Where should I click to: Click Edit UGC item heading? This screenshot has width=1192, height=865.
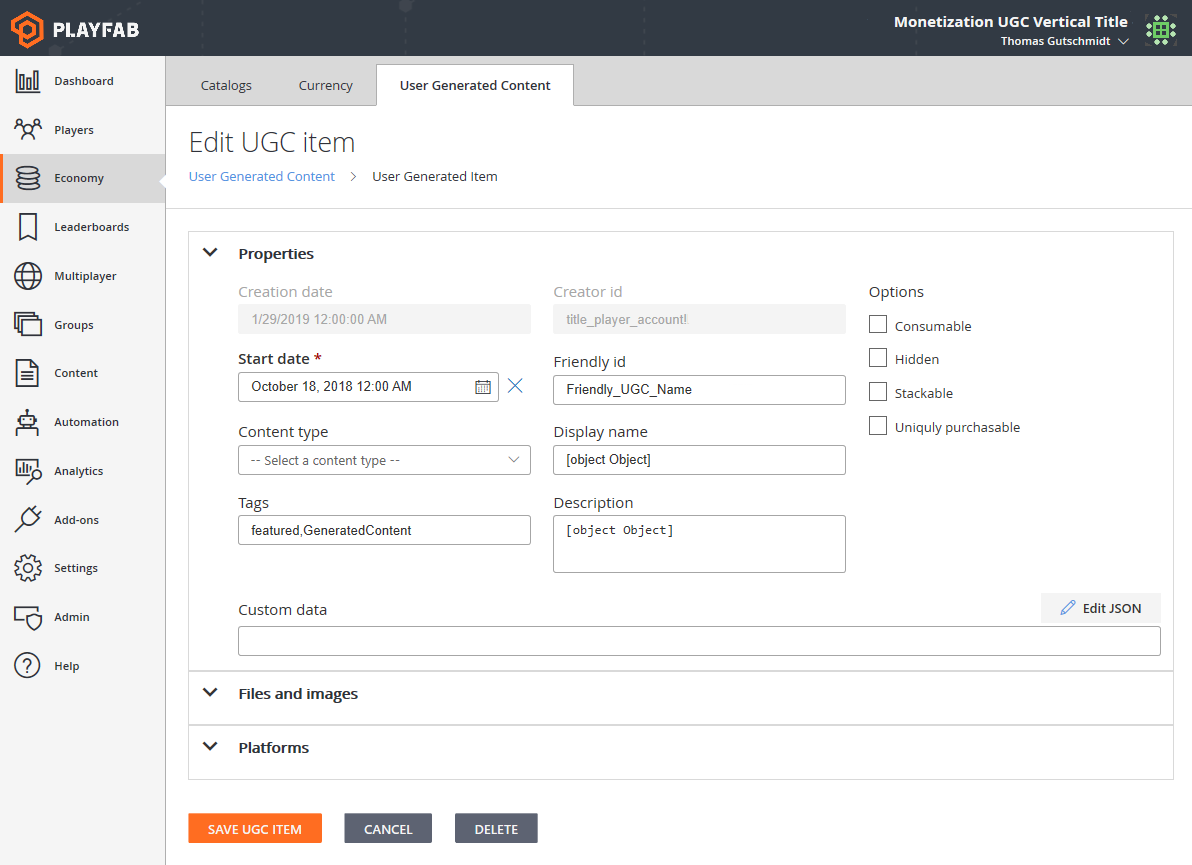tap(272, 142)
